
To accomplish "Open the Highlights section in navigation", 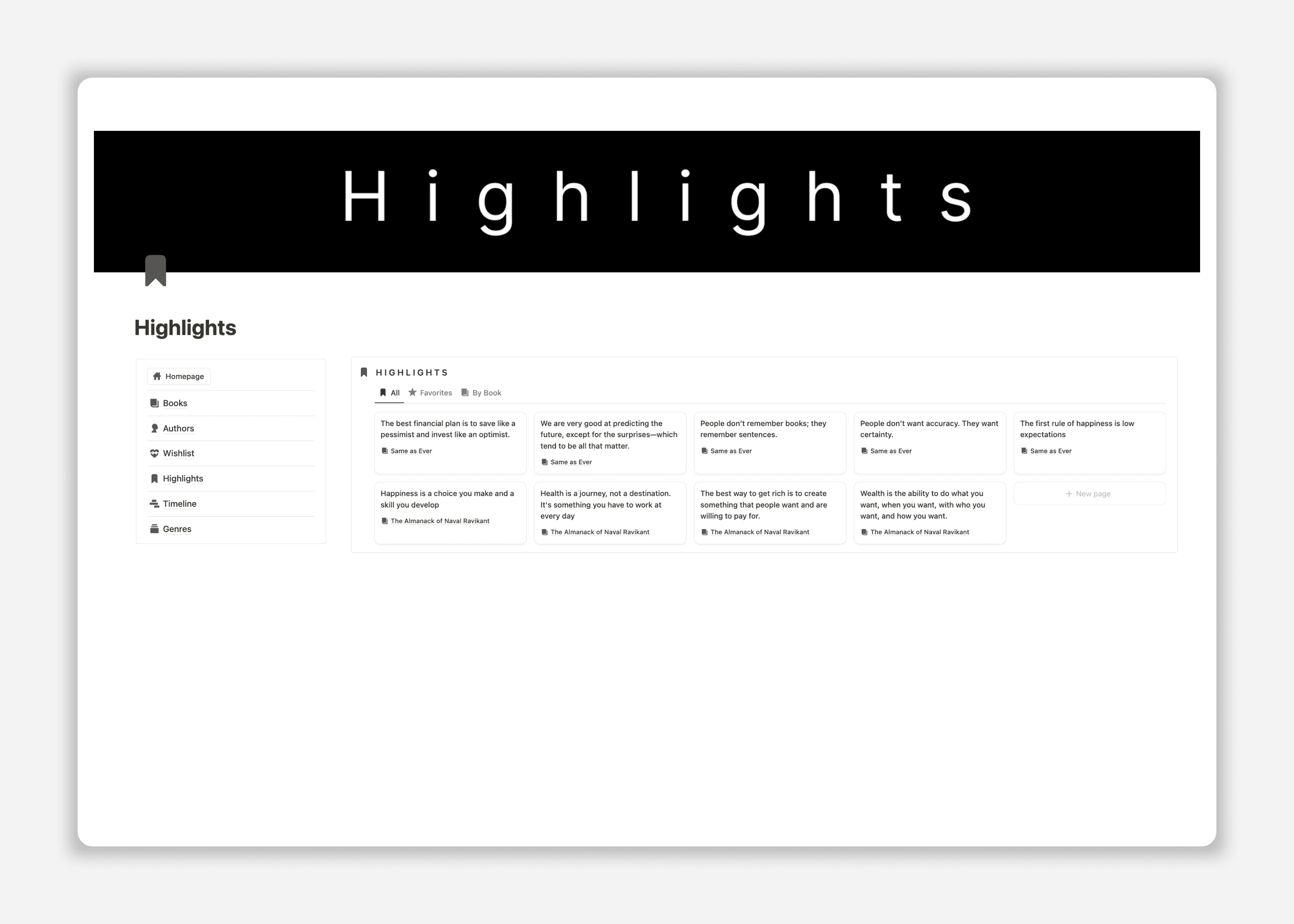I will pos(183,478).
